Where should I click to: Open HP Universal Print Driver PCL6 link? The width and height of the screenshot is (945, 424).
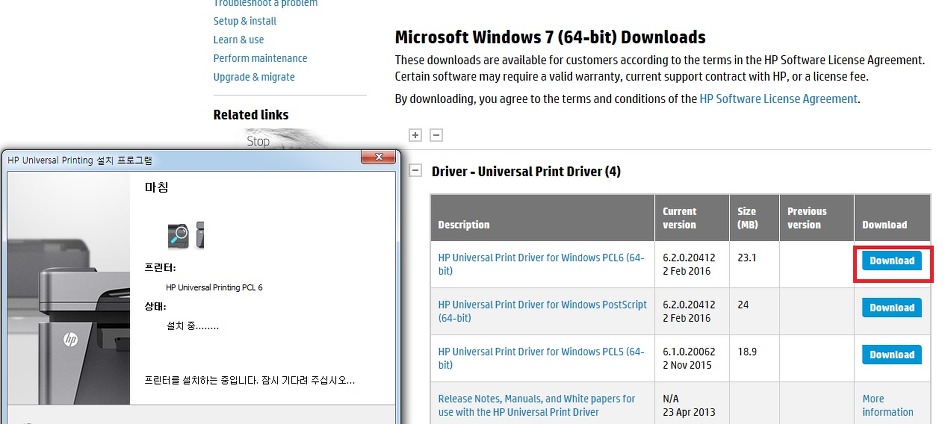(541, 264)
